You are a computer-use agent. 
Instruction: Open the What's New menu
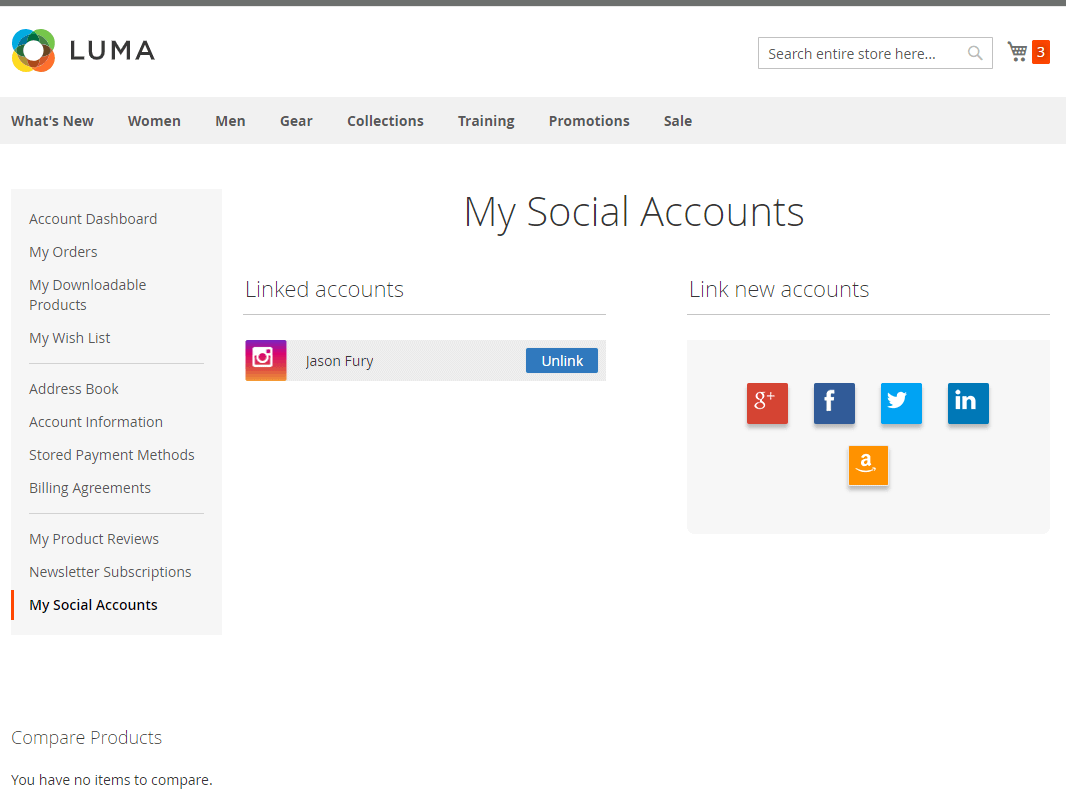click(52, 121)
